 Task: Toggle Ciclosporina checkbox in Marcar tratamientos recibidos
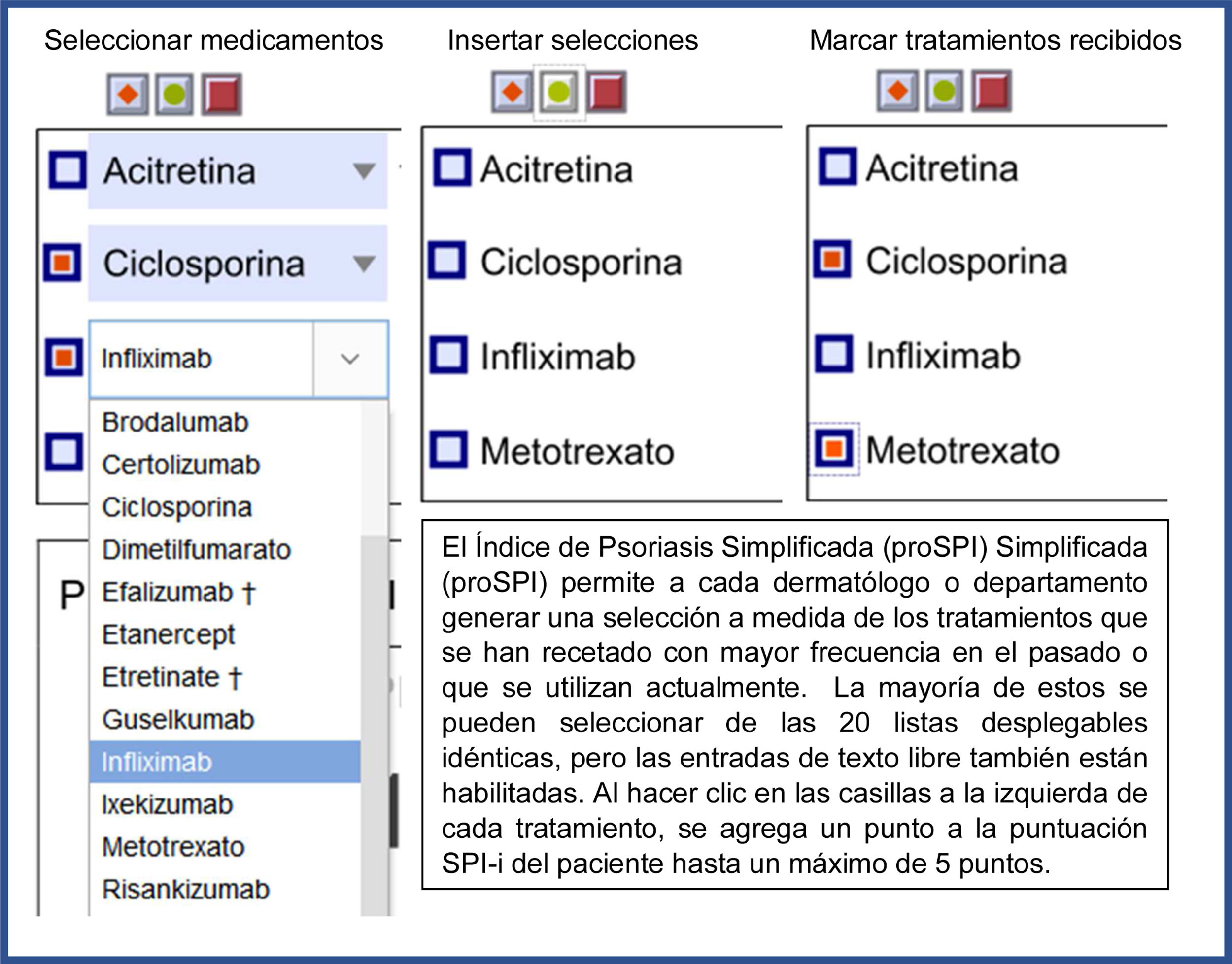(x=832, y=260)
